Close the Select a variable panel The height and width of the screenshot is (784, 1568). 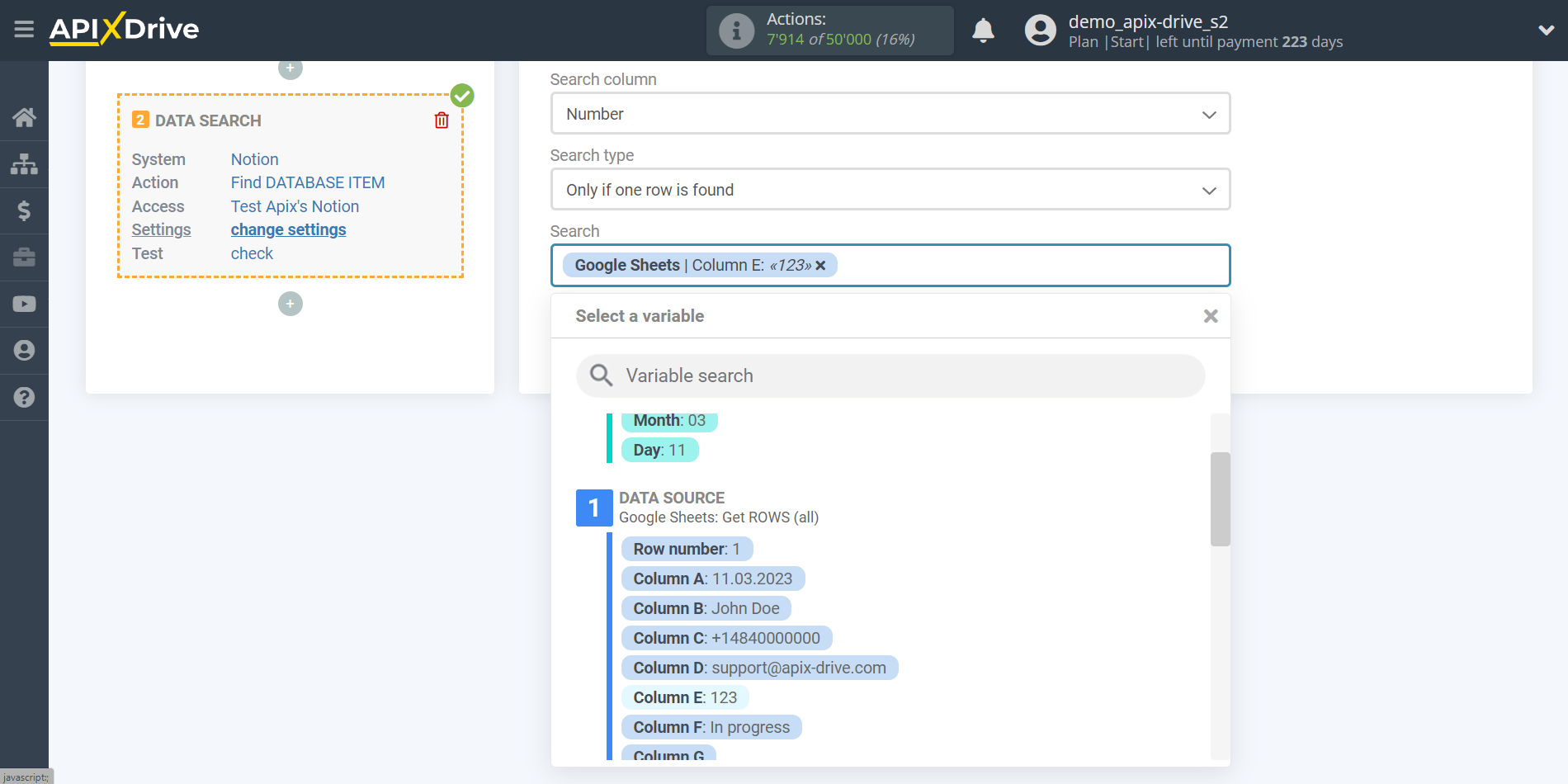[x=1211, y=316]
